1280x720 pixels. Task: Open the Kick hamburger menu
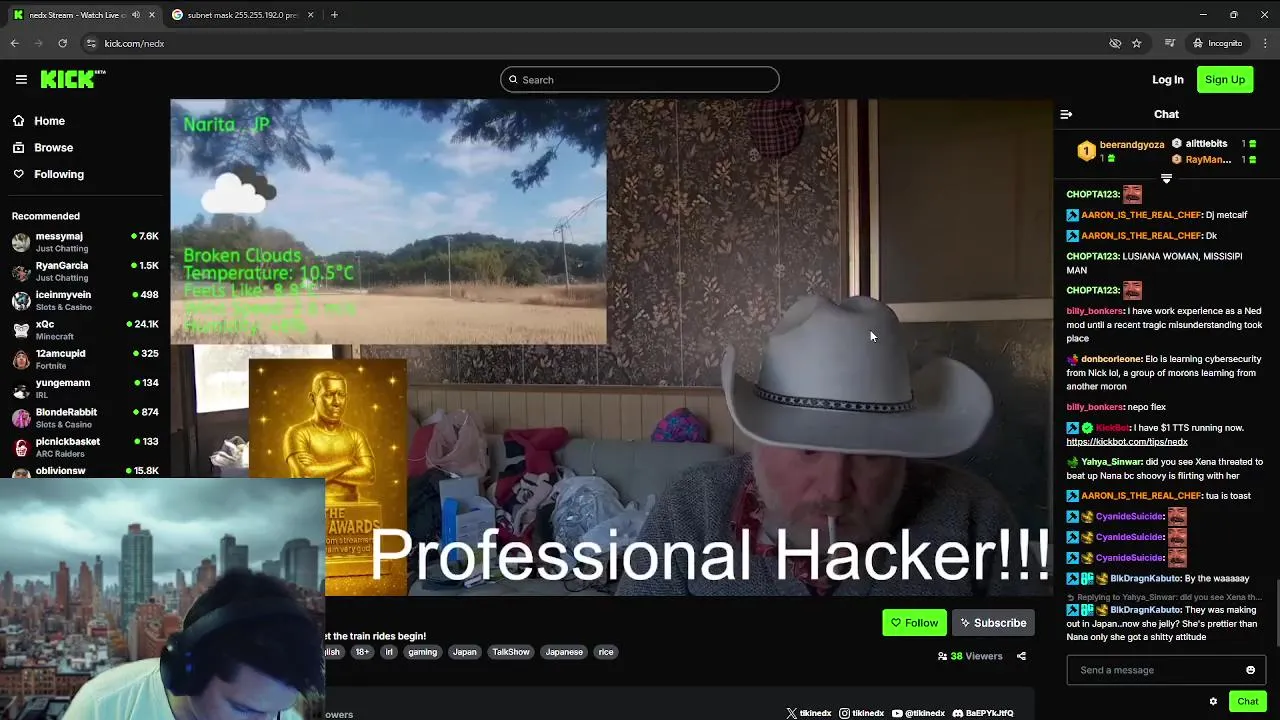(x=21, y=79)
